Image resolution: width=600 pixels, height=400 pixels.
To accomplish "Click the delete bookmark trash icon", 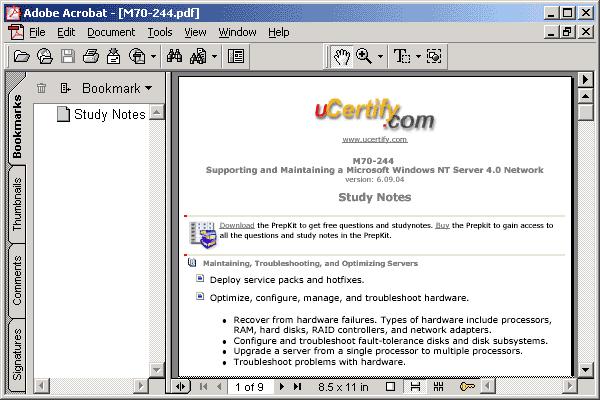I will (x=41, y=88).
